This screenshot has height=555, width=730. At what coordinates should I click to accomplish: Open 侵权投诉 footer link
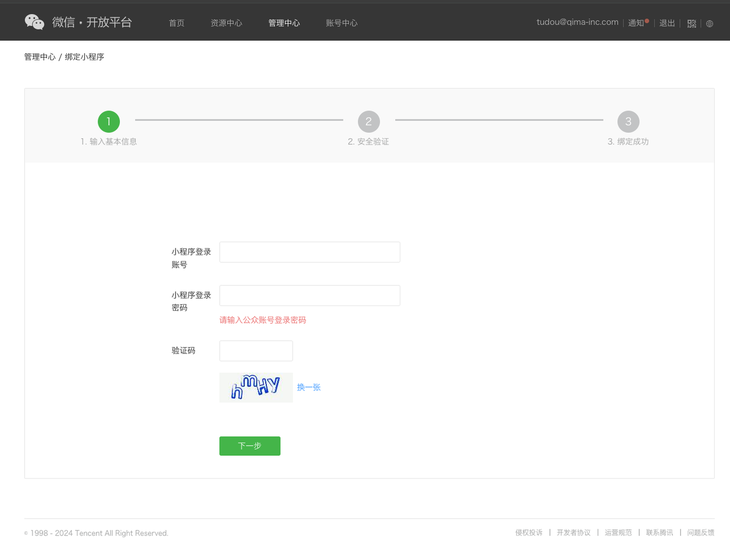(529, 533)
